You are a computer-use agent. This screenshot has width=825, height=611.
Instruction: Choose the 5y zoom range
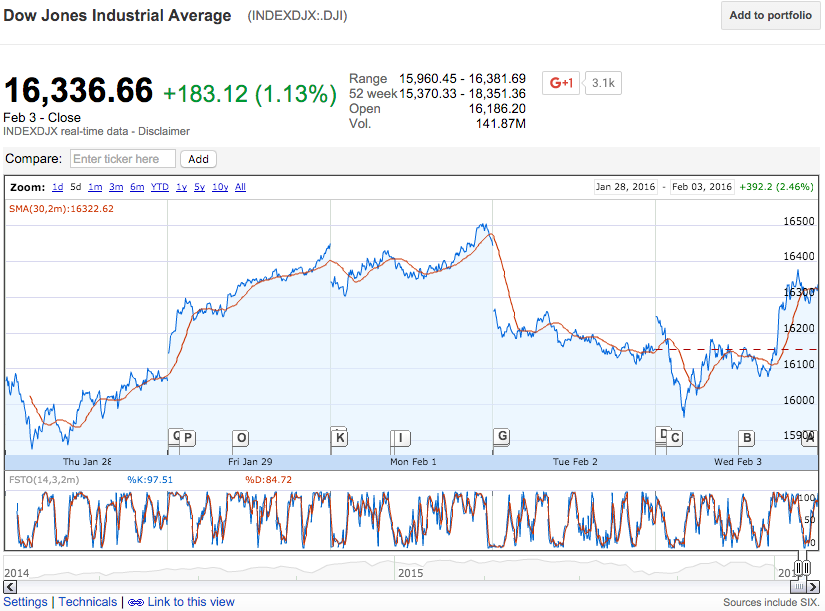(199, 187)
